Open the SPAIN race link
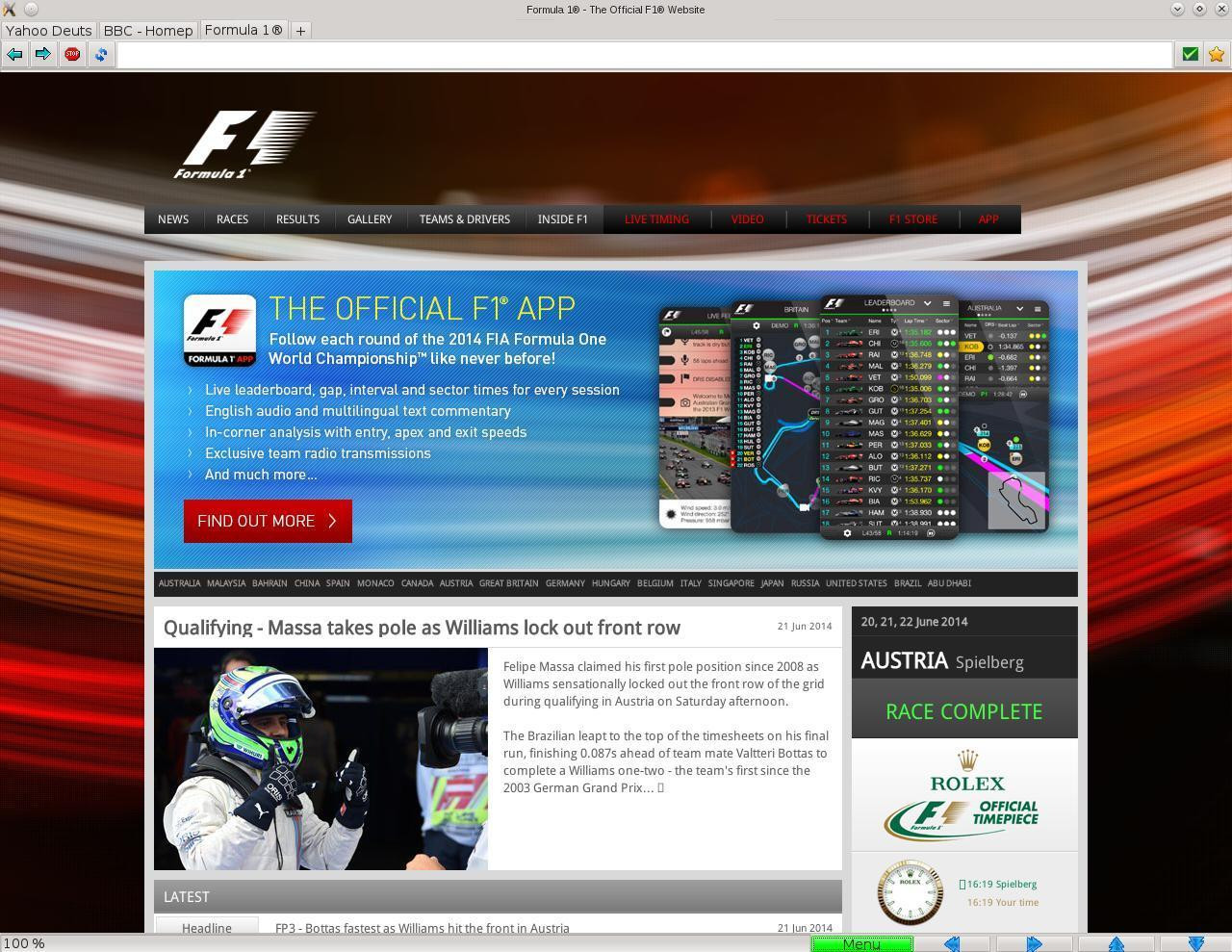Viewport: 1232px width, 952px height. click(338, 583)
